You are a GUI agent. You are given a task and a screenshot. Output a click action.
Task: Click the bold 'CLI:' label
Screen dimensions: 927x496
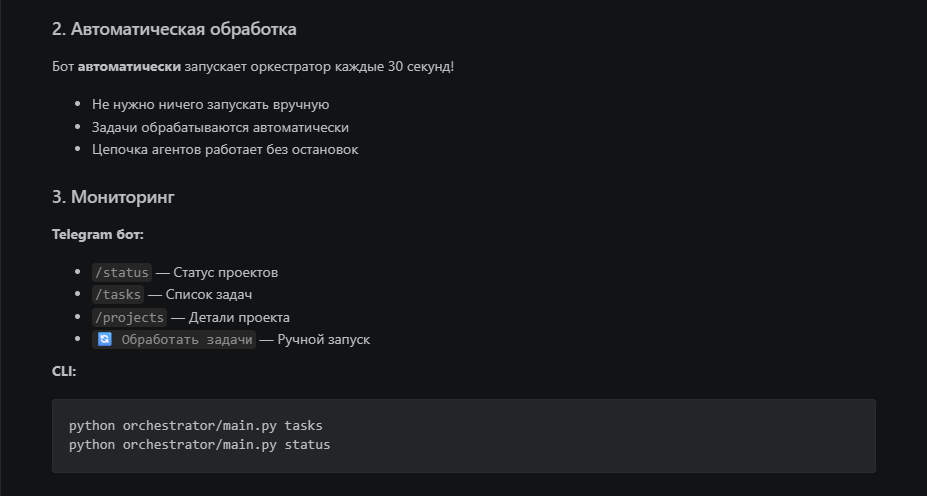coord(64,371)
